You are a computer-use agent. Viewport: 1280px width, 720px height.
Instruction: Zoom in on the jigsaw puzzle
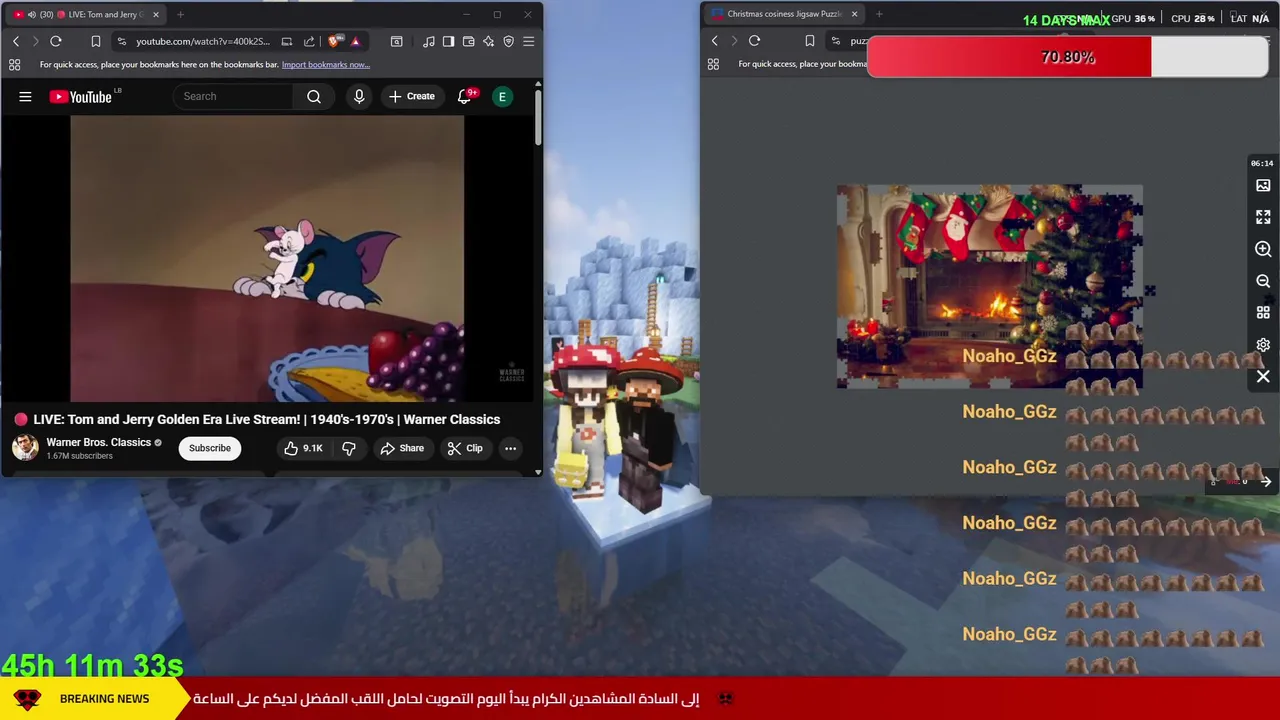[1263, 249]
